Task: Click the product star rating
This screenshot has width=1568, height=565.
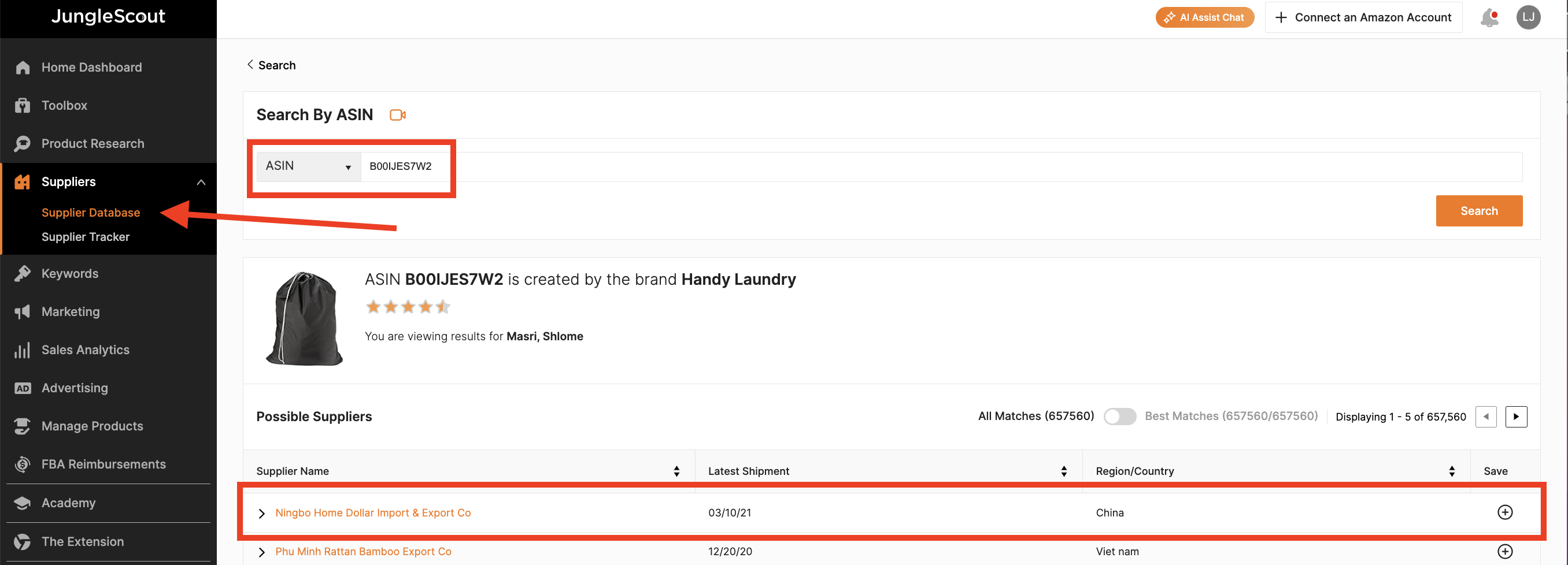Action: click(x=407, y=307)
